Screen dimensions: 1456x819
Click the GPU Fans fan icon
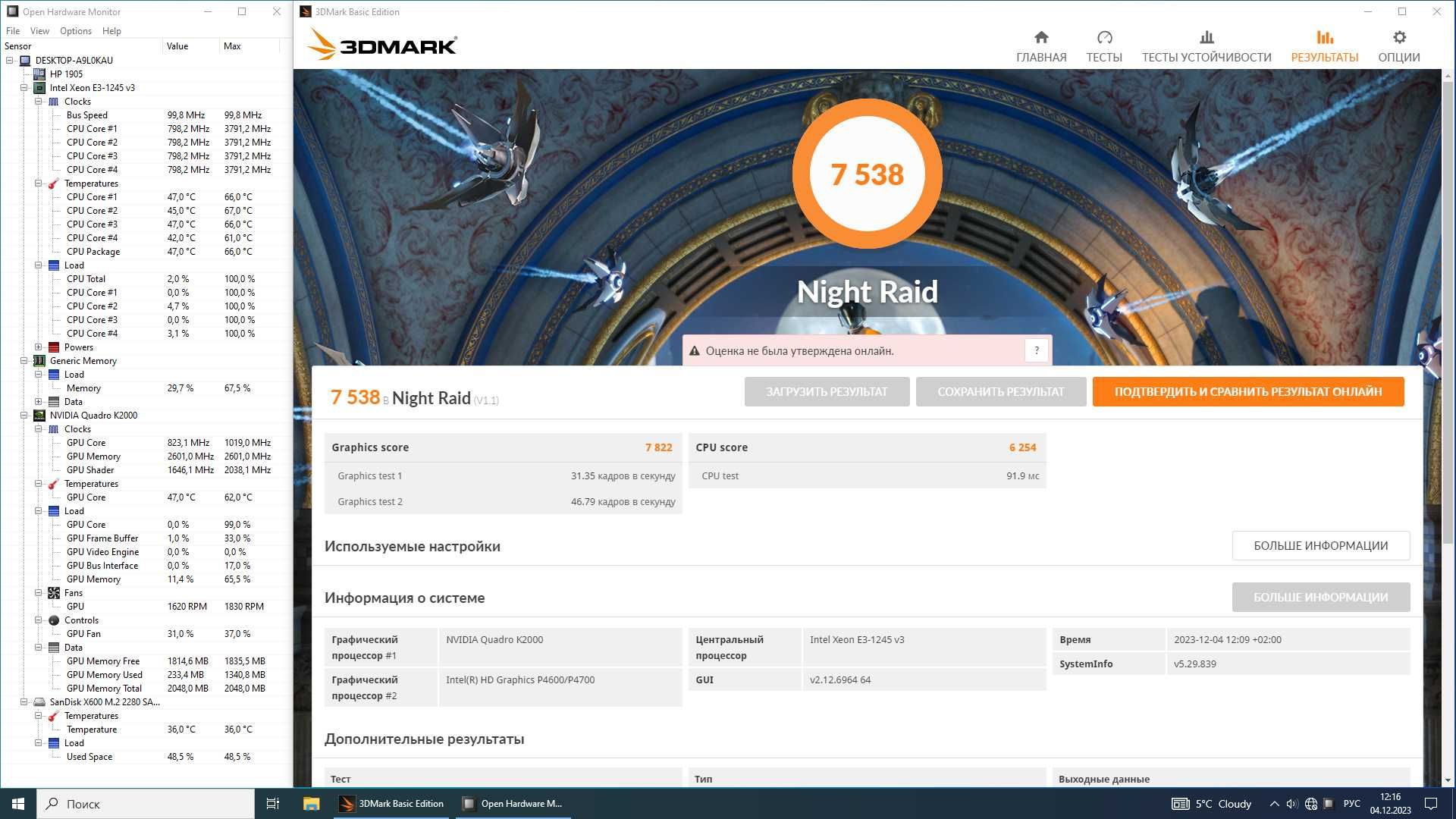click(x=54, y=593)
